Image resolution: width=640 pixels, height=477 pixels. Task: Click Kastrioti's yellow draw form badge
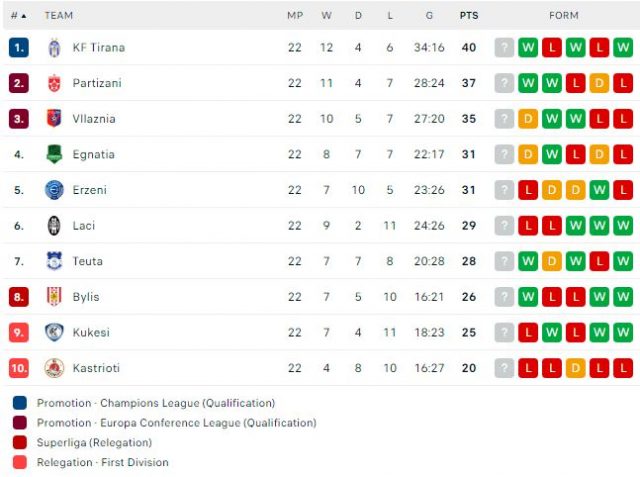pyautogui.click(x=575, y=368)
